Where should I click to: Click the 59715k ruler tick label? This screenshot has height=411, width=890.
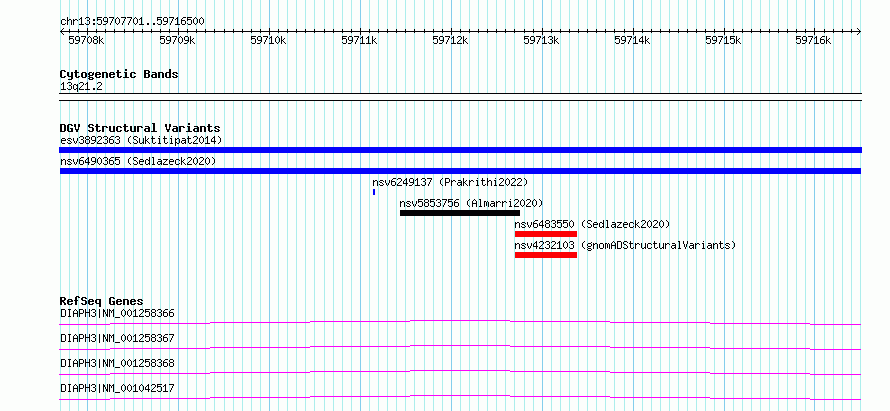tap(723, 41)
